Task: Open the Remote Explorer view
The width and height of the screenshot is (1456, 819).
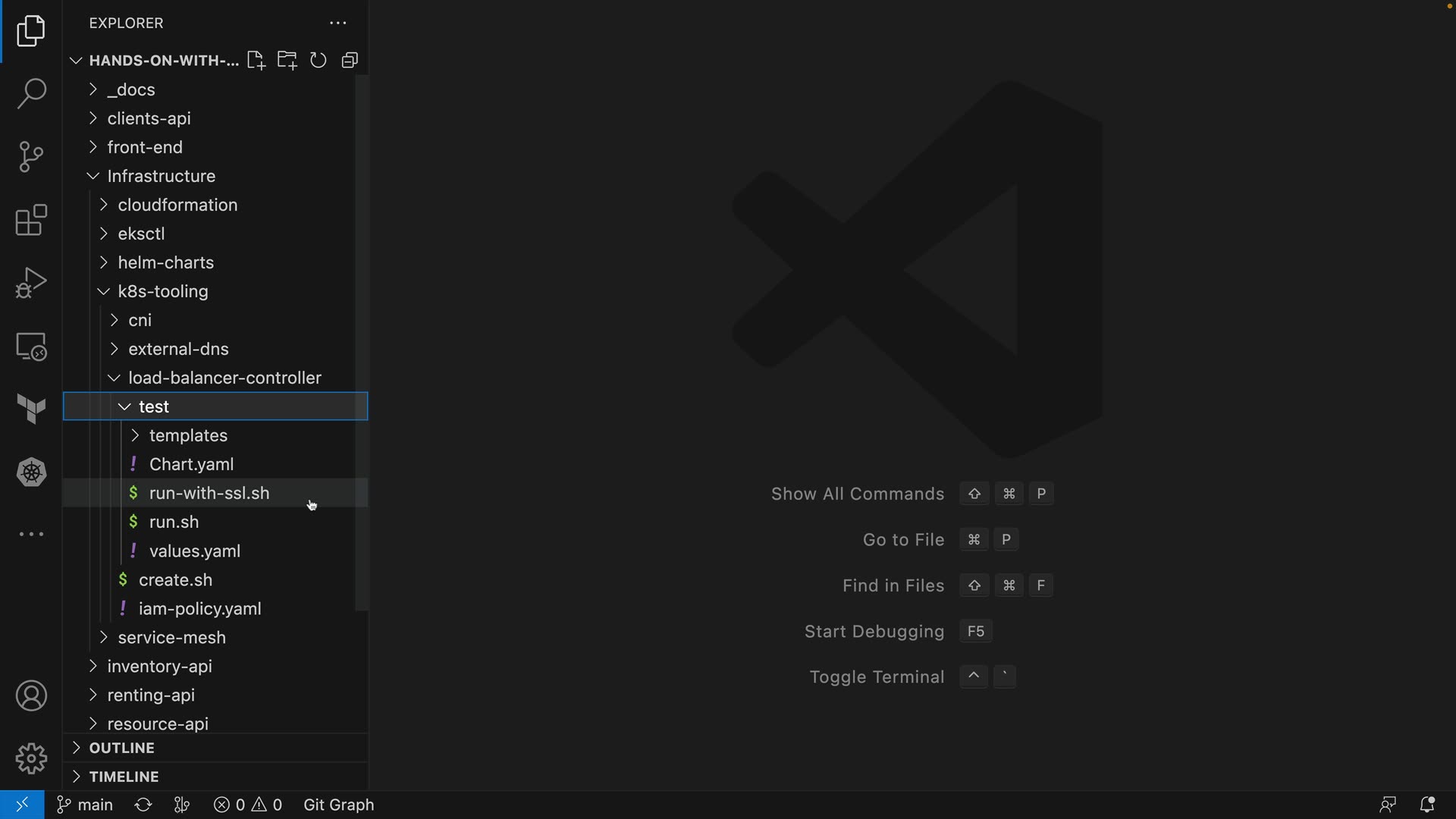Action: coord(31,347)
